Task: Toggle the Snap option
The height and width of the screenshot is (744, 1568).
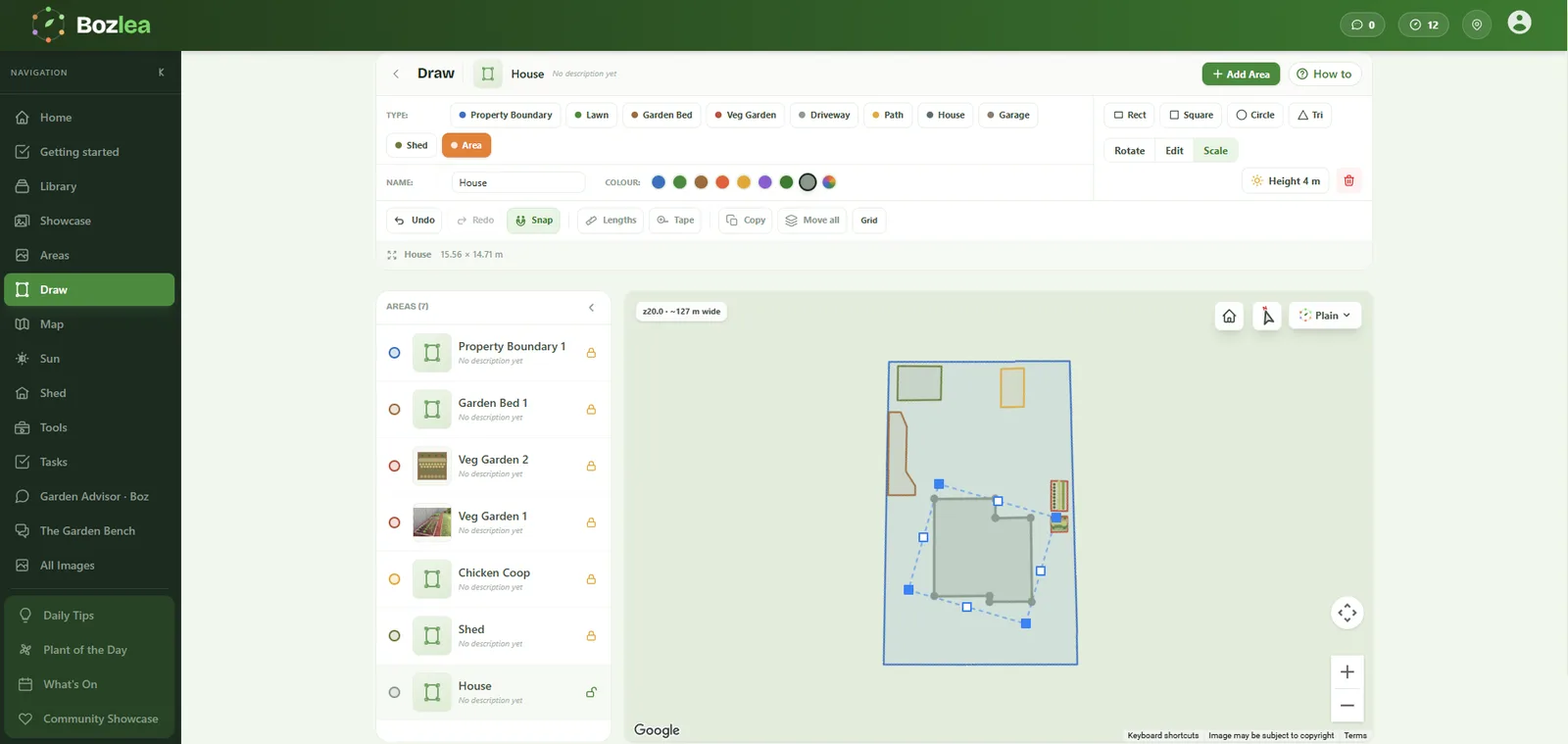Action: pos(533,221)
